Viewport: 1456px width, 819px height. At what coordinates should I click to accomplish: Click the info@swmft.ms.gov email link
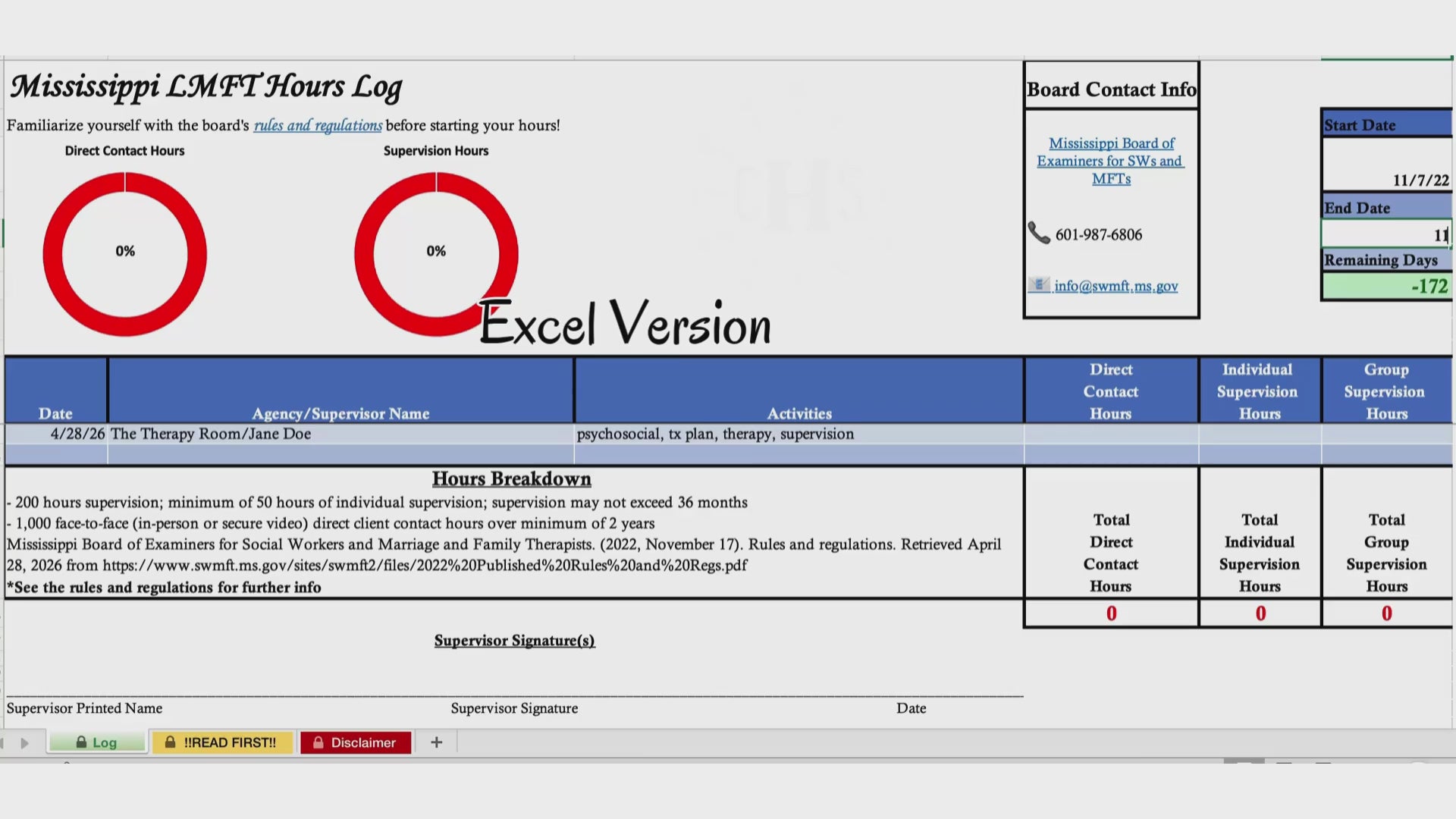(1116, 286)
